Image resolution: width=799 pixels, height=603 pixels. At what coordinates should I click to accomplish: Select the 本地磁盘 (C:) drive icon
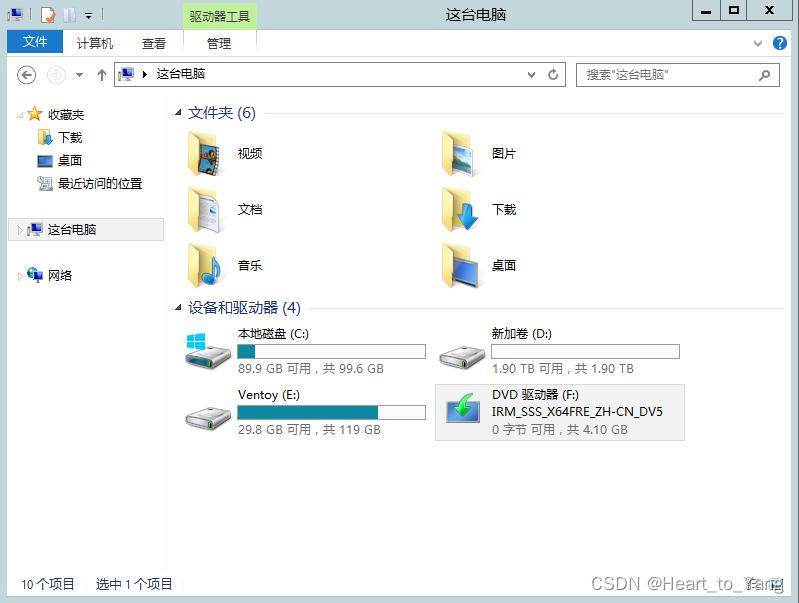pyautogui.click(x=207, y=351)
